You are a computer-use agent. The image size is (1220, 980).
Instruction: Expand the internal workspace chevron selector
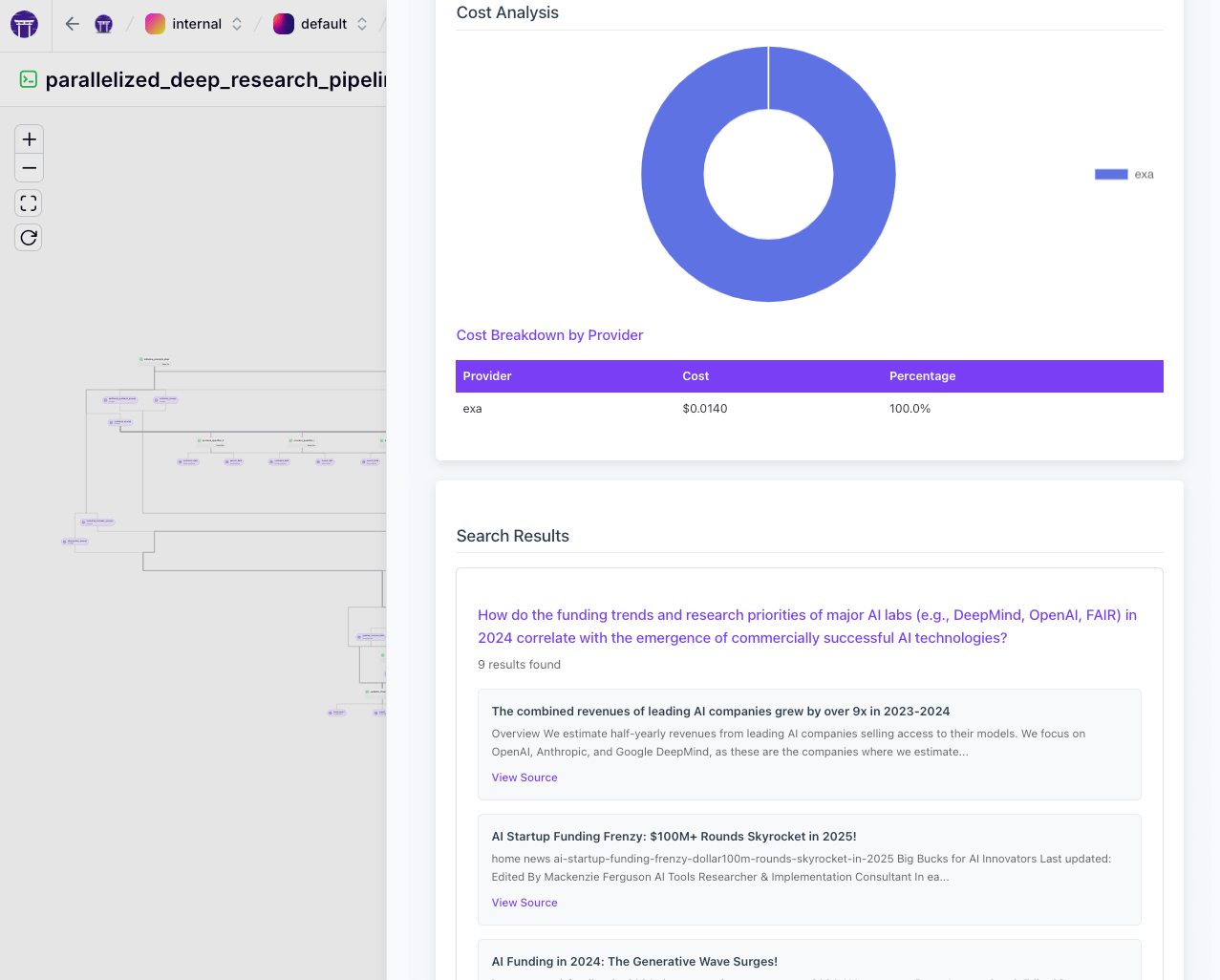coord(237,24)
